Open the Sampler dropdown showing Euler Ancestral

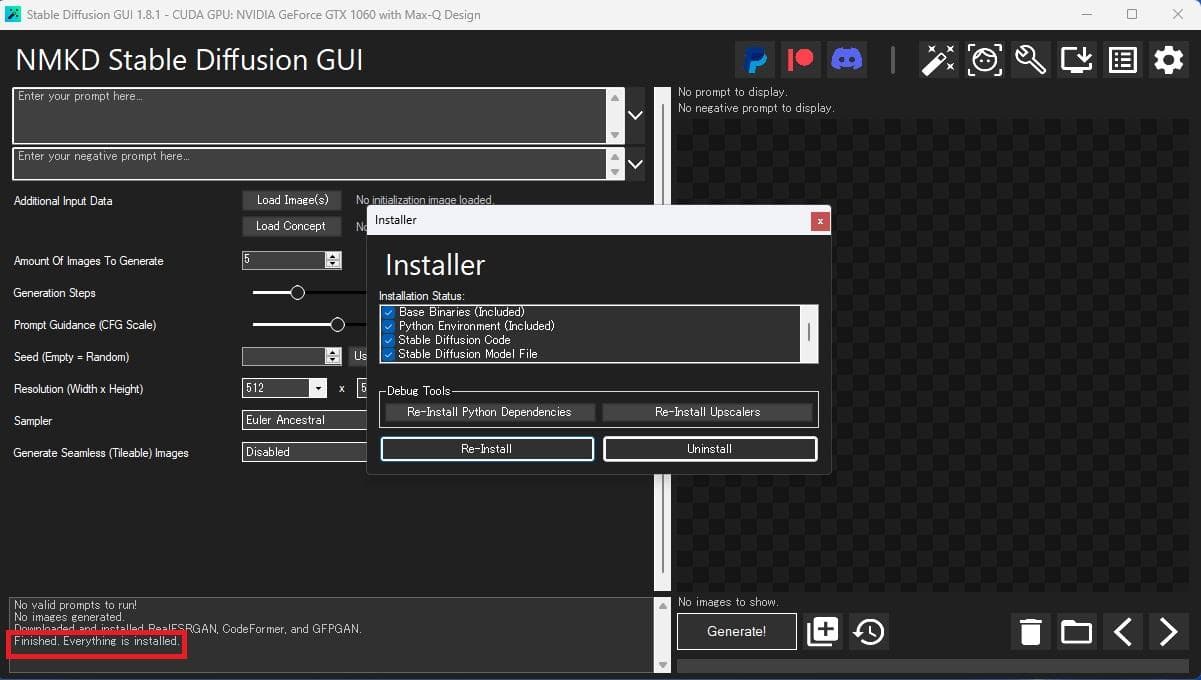click(x=305, y=420)
